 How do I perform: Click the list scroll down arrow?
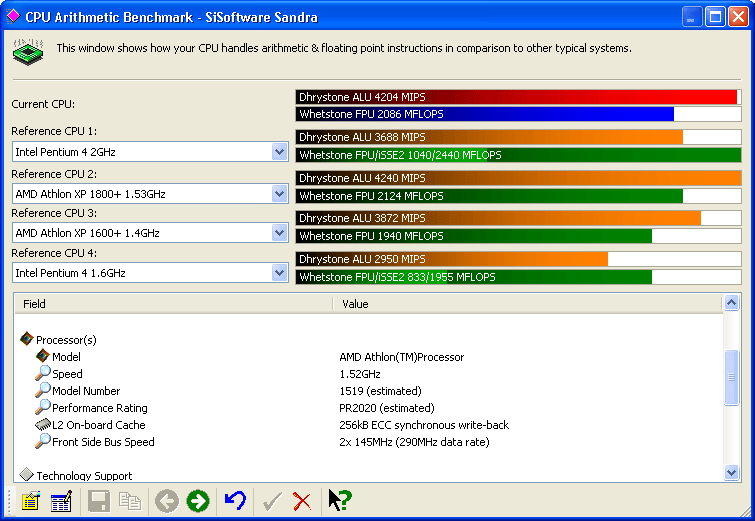pyautogui.click(x=731, y=472)
